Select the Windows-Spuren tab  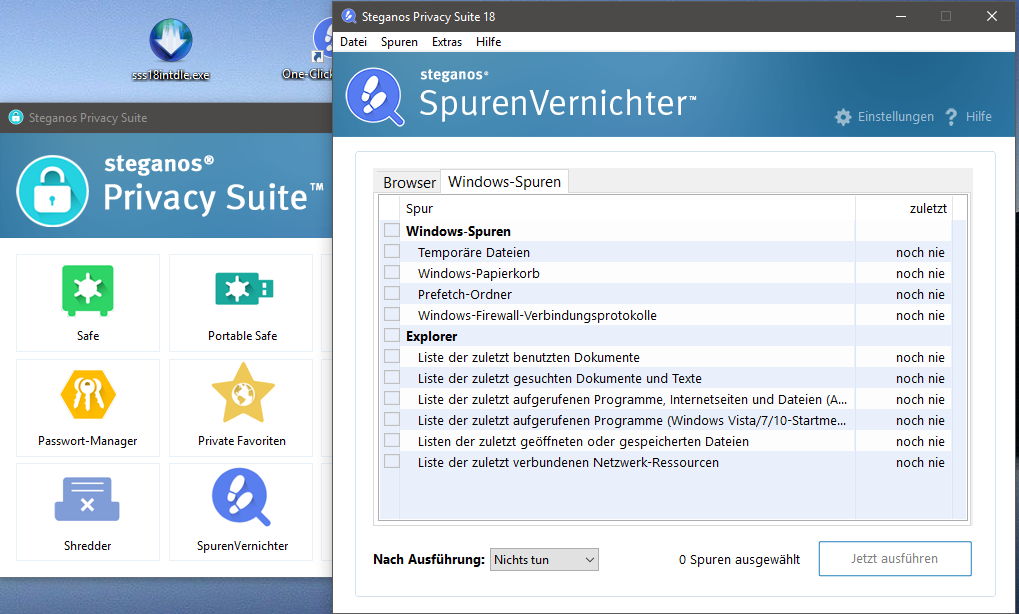click(504, 181)
